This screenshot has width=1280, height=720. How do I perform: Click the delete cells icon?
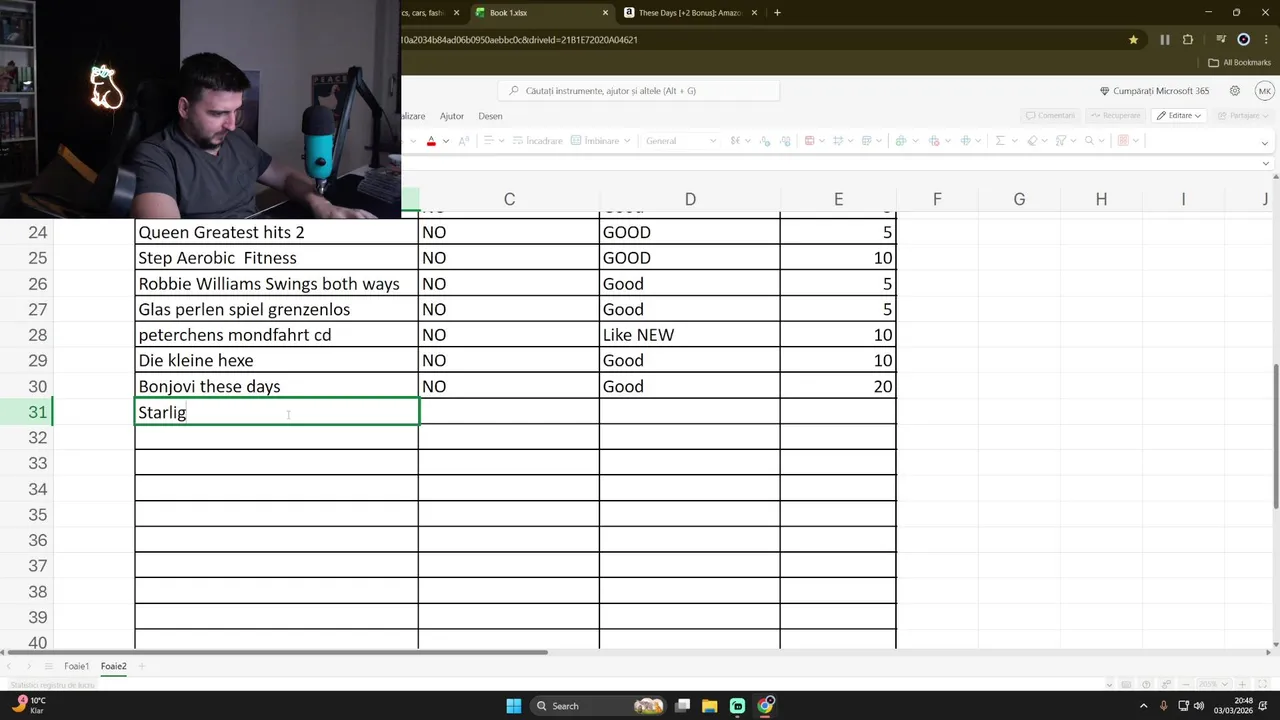click(933, 141)
